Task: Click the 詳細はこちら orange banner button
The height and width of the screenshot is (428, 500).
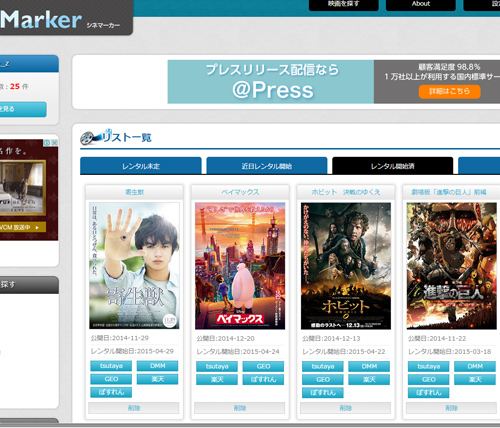Action: tap(449, 91)
